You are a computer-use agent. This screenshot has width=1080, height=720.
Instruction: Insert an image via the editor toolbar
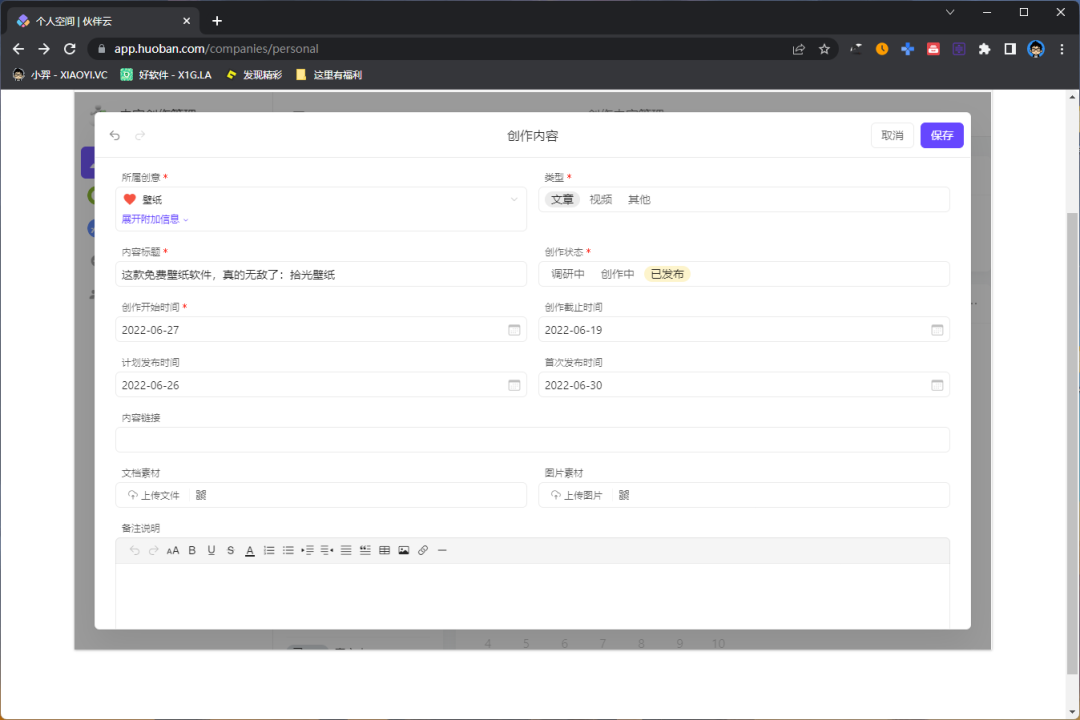pos(403,550)
